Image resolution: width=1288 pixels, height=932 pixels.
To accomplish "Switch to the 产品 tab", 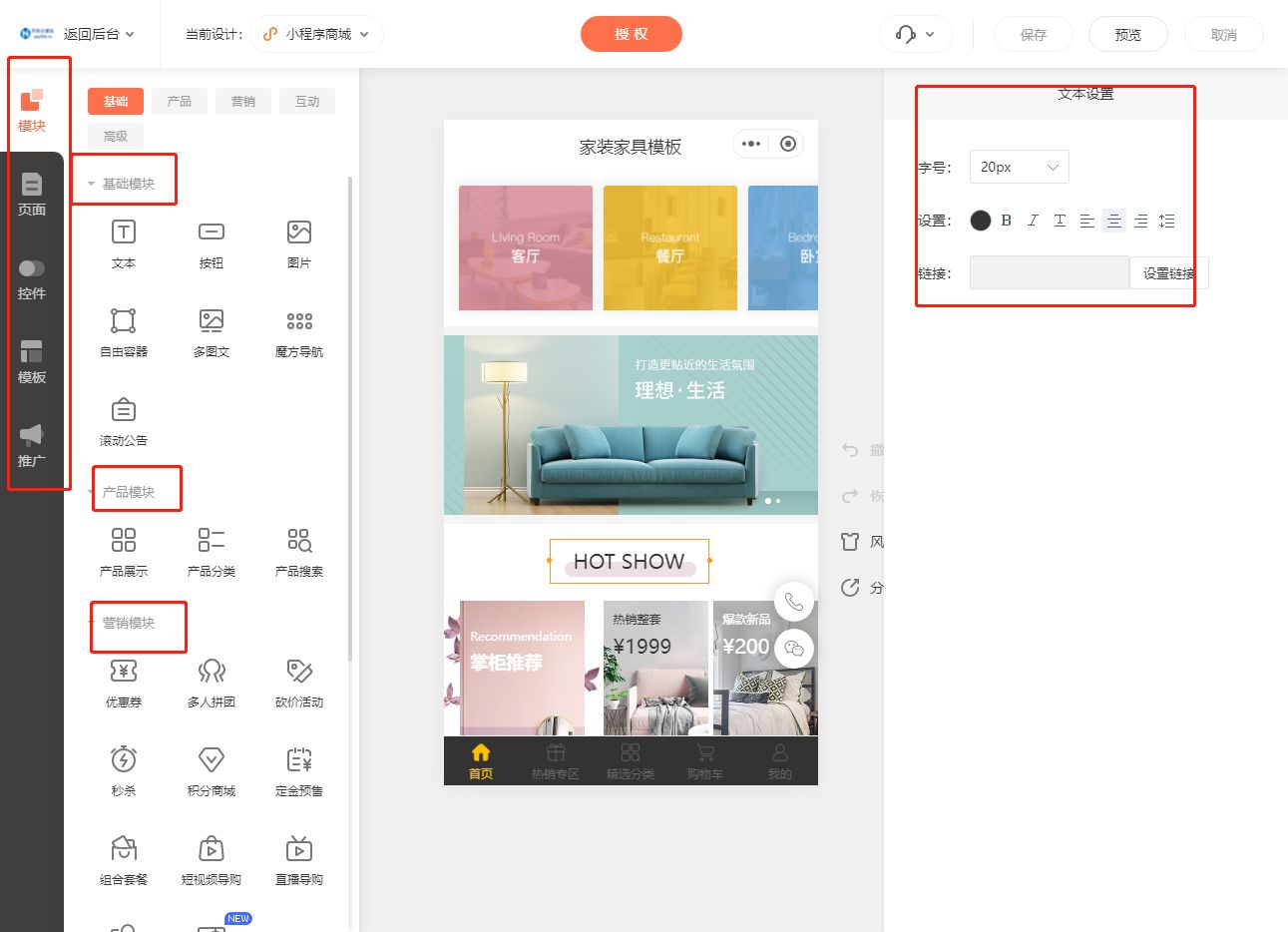I will pyautogui.click(x=180, y=101).
